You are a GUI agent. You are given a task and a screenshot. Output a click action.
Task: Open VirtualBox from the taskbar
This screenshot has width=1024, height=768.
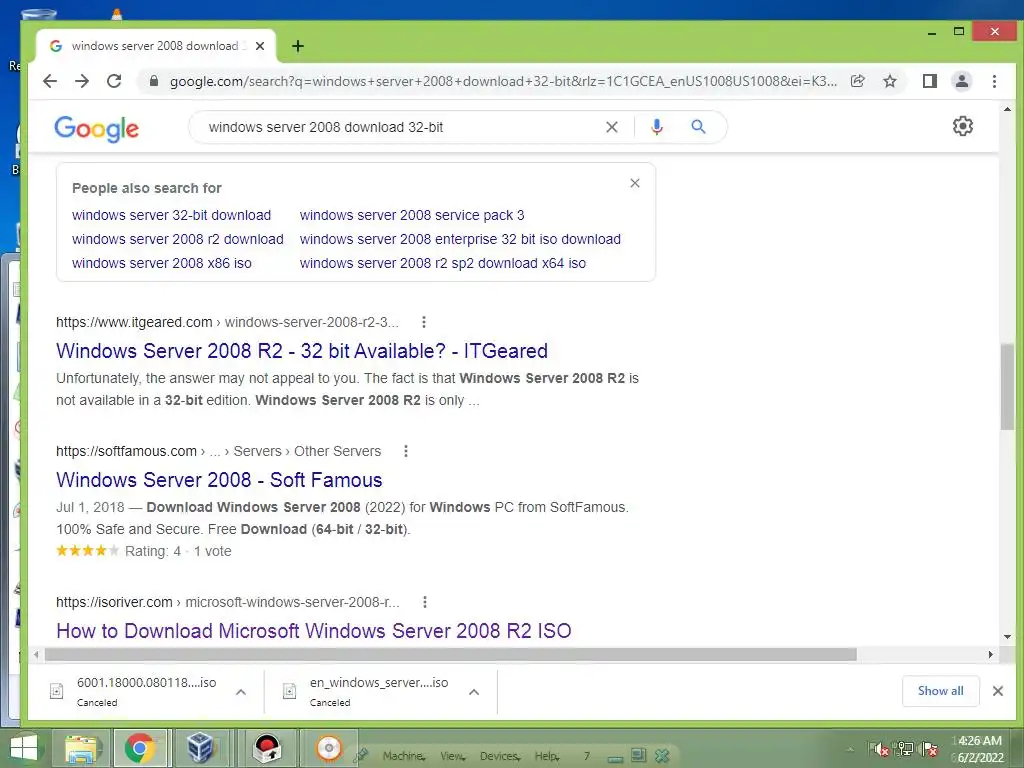point(199,748)
